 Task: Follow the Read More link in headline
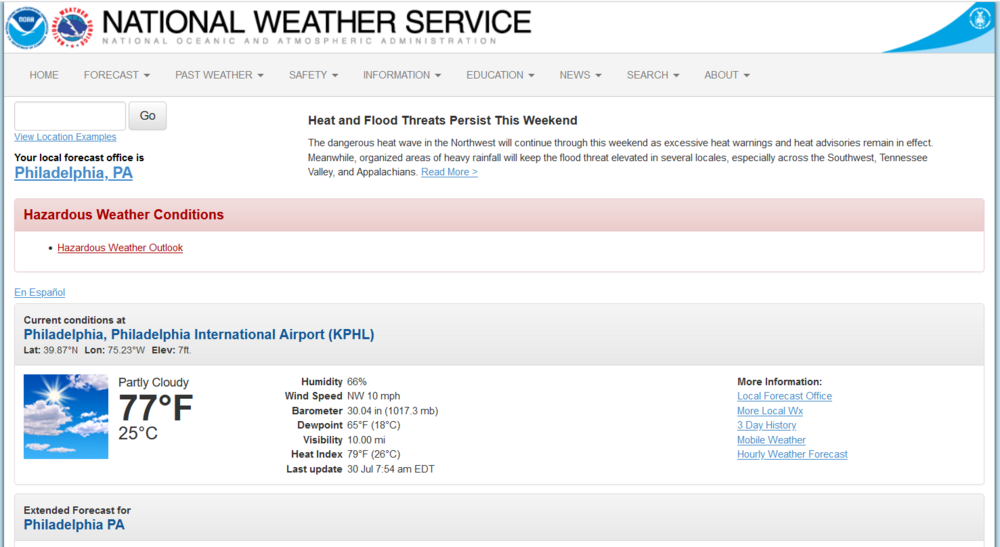[449, 172]
